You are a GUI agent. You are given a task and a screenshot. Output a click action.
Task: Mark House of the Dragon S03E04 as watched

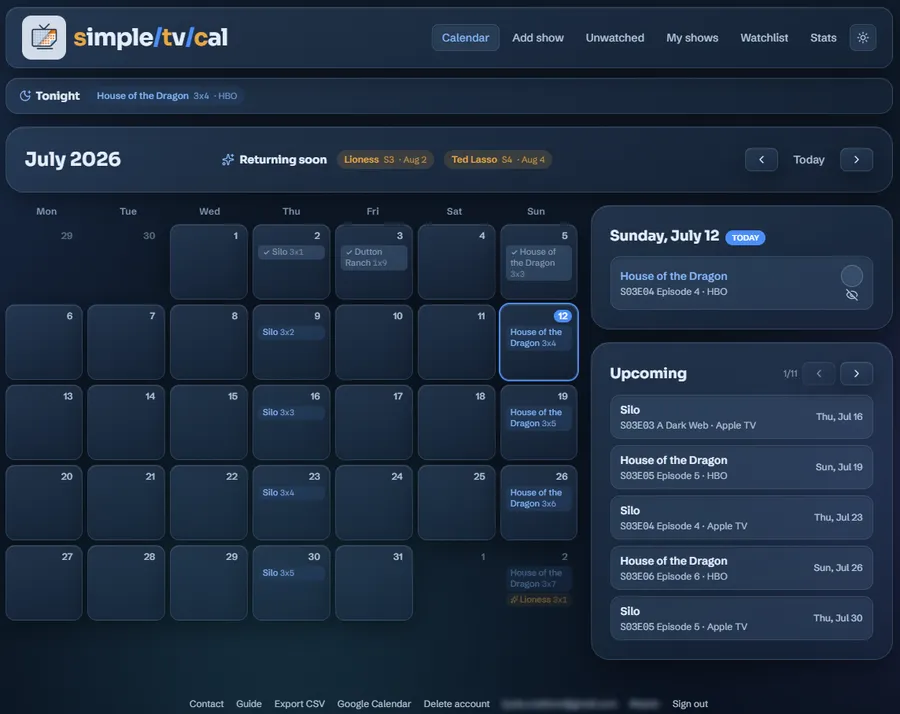click(x=852, y=276)
